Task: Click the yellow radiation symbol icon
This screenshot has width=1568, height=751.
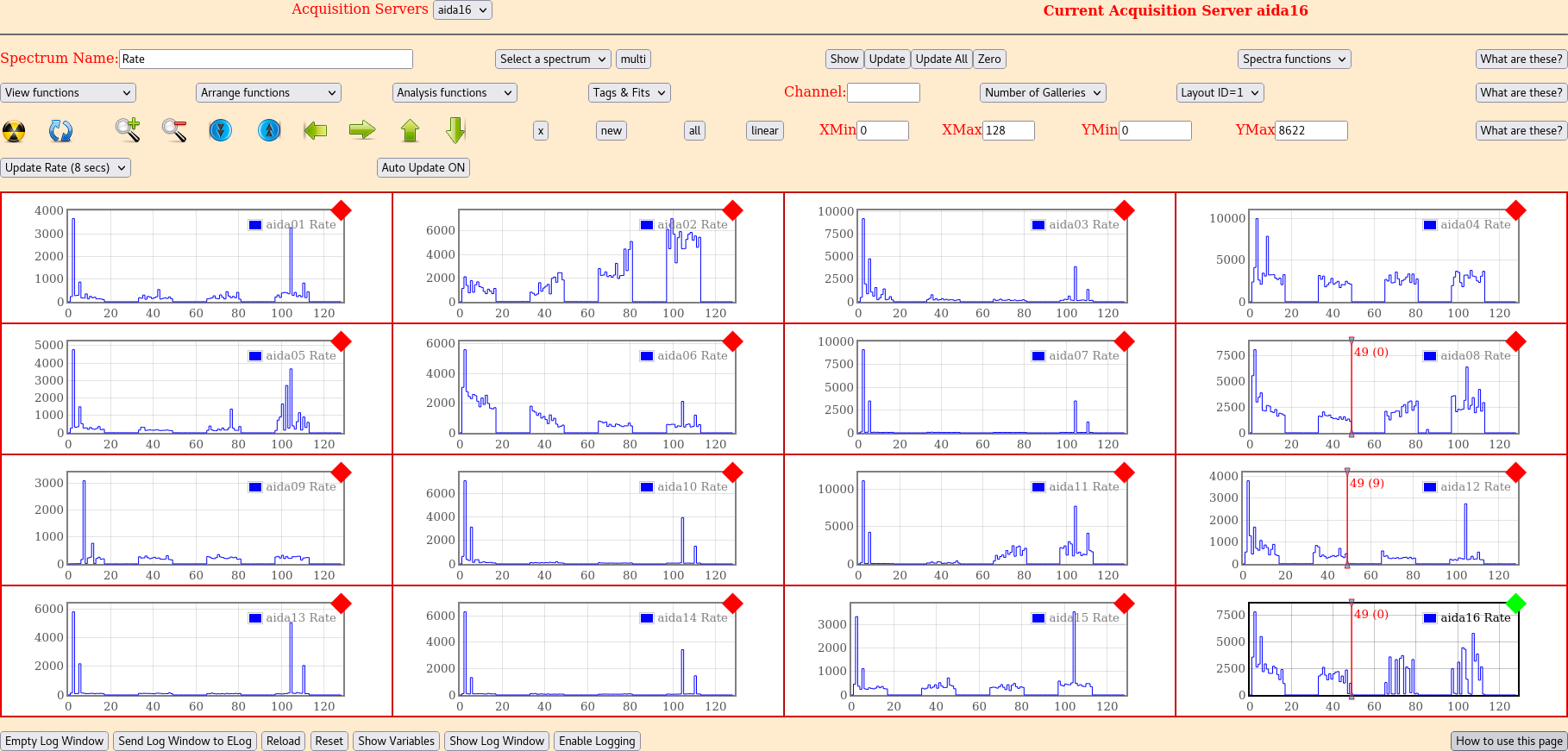Action: [14, 131]
